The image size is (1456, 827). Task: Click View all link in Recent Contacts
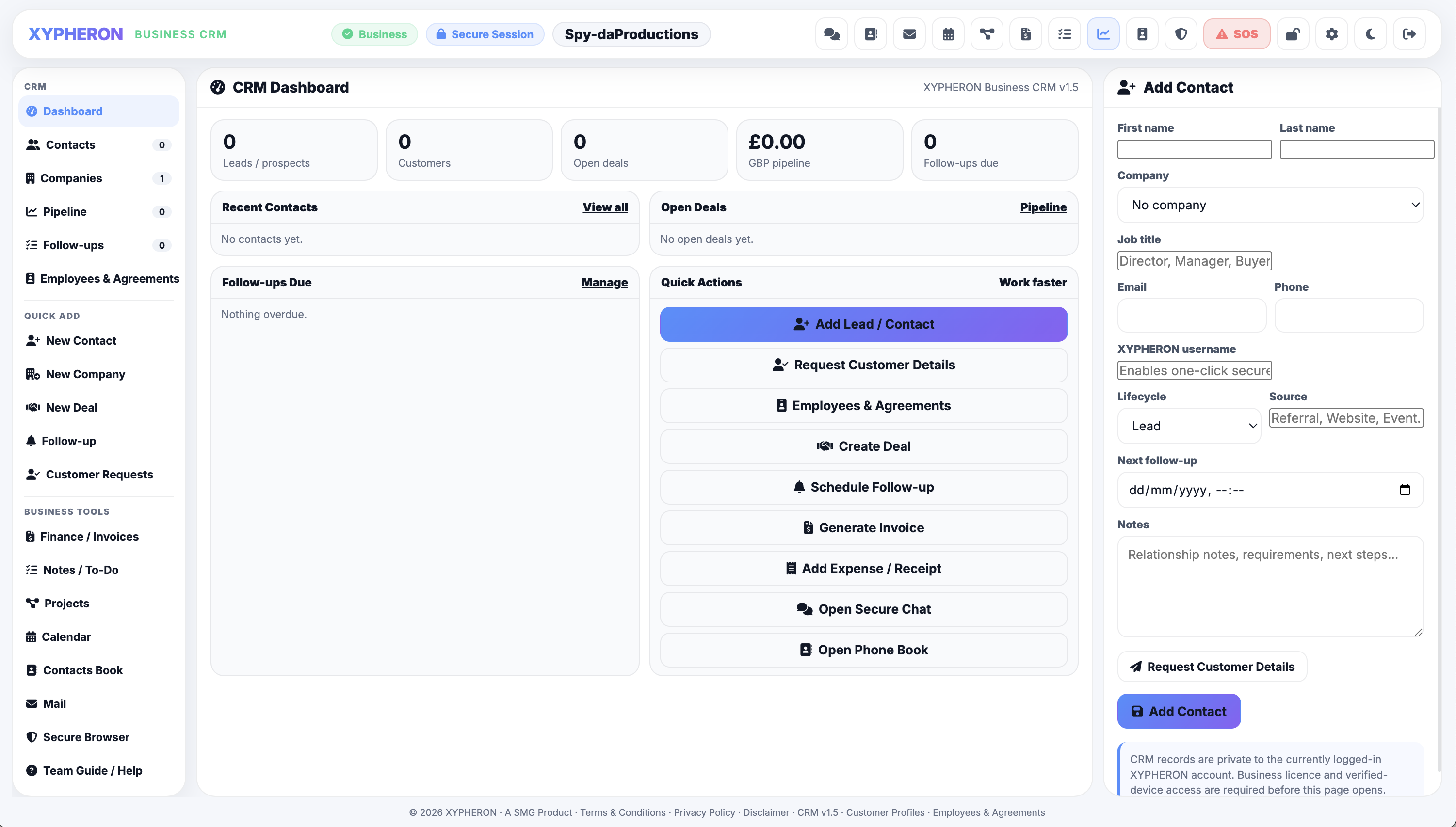coord(605,208)
